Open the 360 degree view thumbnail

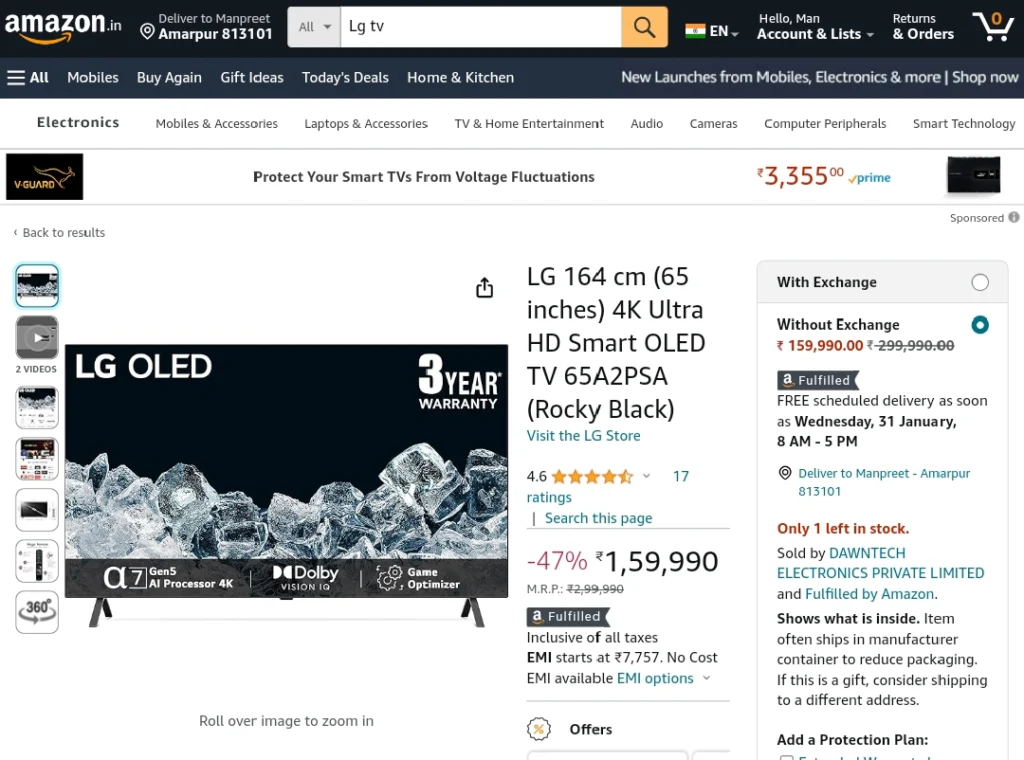37,612
